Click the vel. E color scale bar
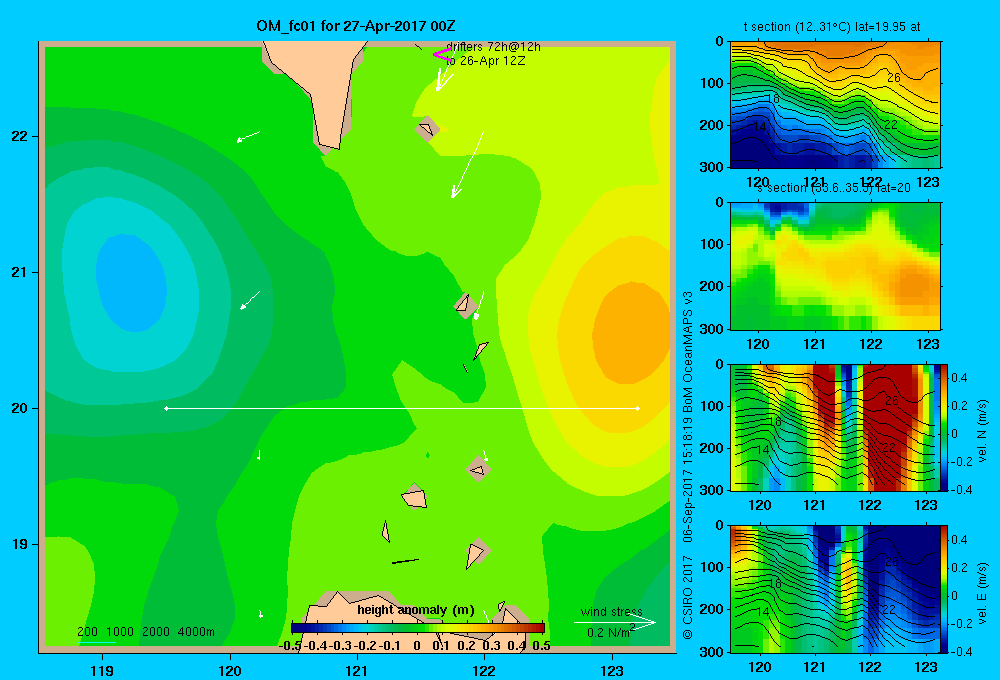 [944, 589]
